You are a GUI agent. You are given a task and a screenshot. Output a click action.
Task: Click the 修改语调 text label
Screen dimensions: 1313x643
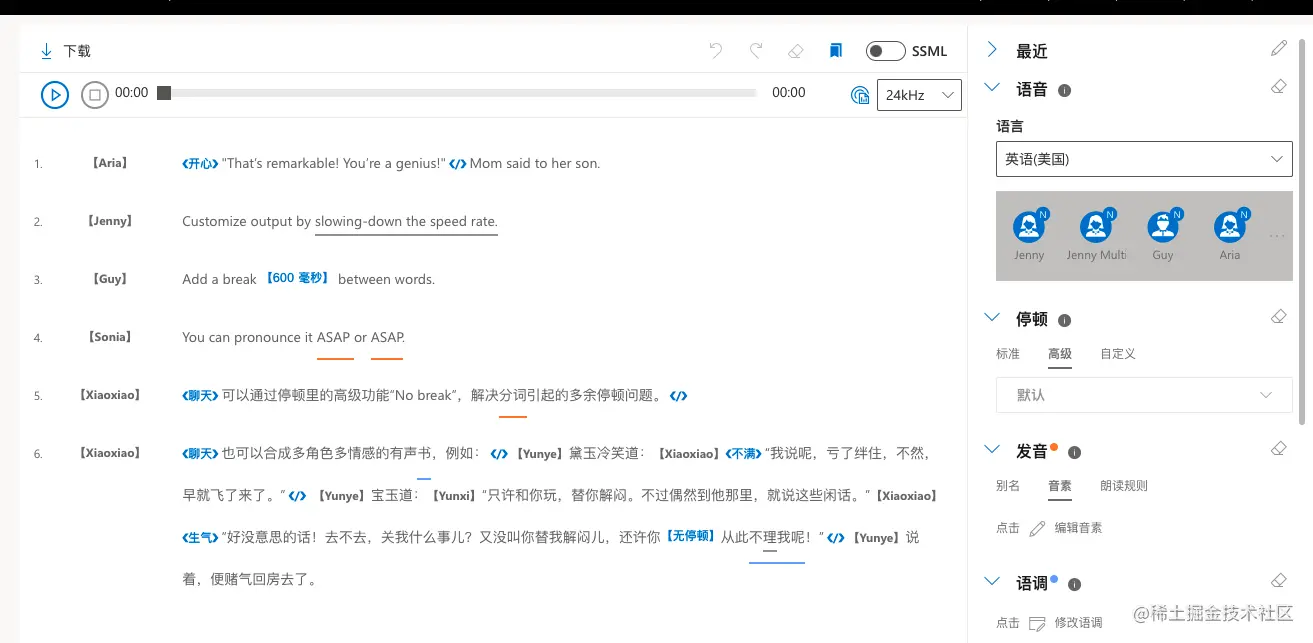pyautogui.click(x=1078, y=623)
